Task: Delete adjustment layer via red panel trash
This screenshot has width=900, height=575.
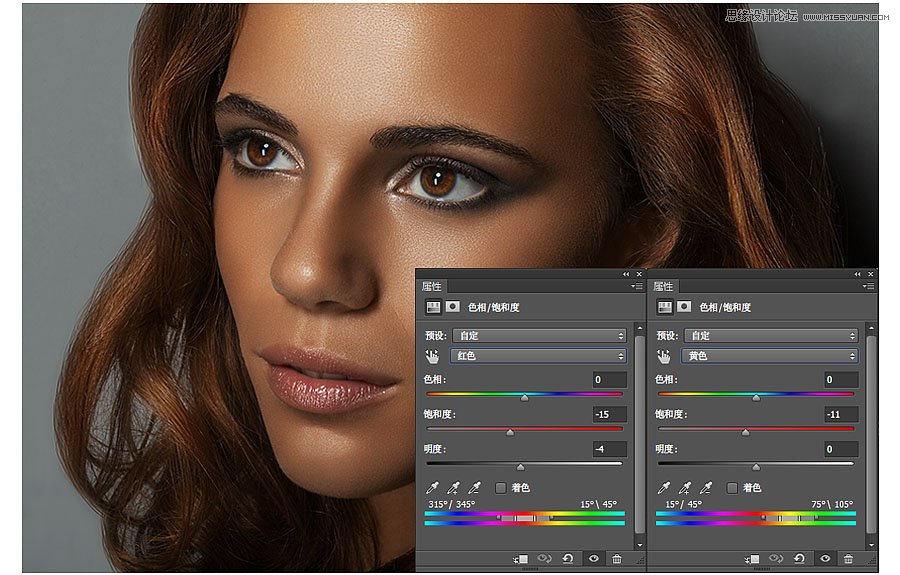Action: (616, 558)
